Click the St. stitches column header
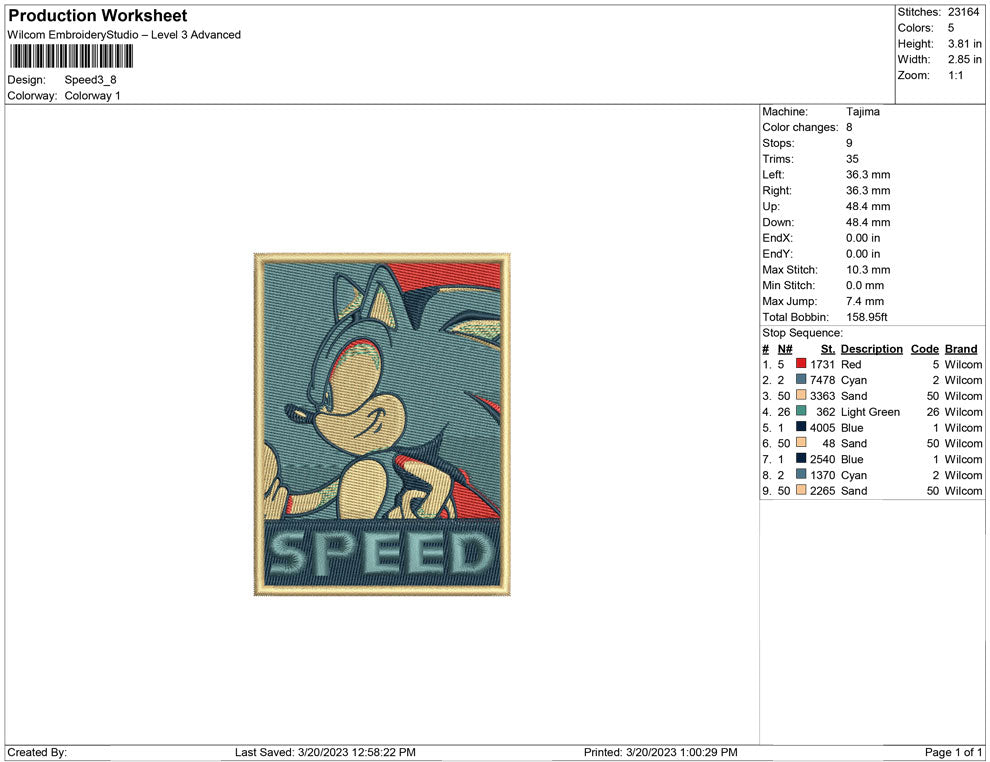990x762 pixels. click(827, 348)
